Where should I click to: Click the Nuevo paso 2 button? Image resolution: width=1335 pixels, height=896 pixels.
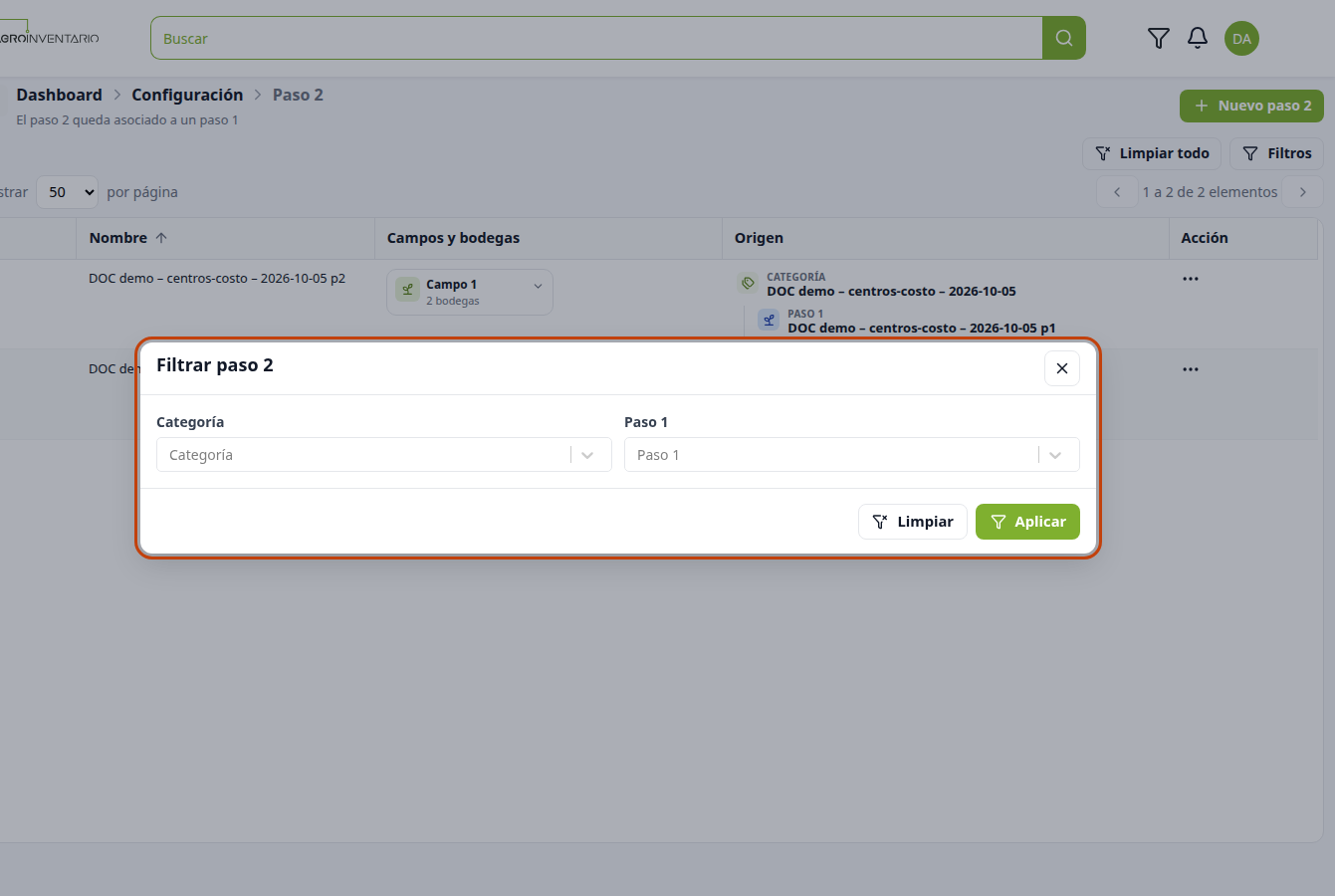(1251, 106)
